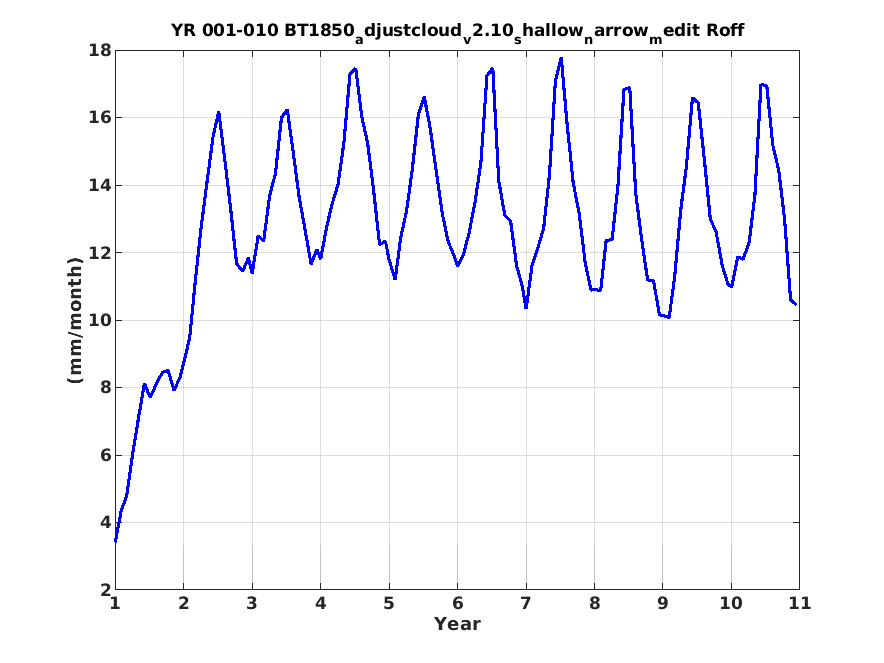Click y-axis tick label '10'
The width and height of the screenshot is (884, 663).
100,320
